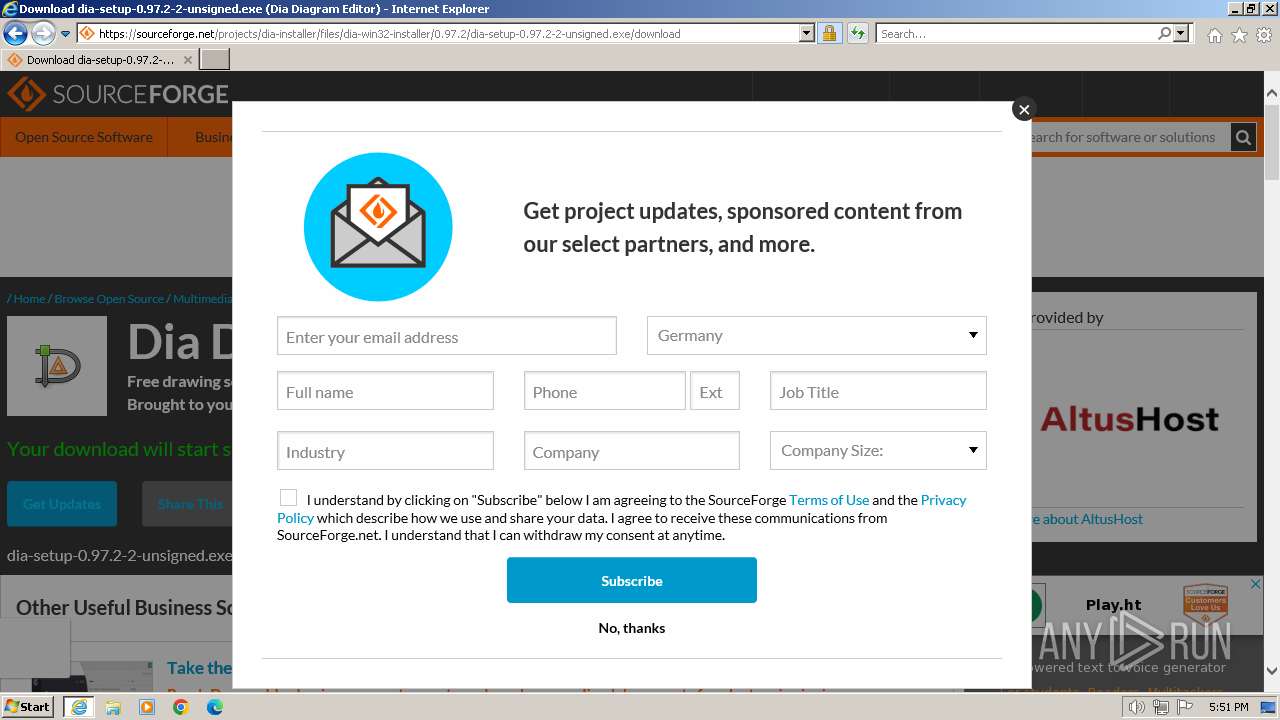The height and width of the screenshot is (720, 1280).
Task: Click the site search magnifier button
Action: [1243, 137]
